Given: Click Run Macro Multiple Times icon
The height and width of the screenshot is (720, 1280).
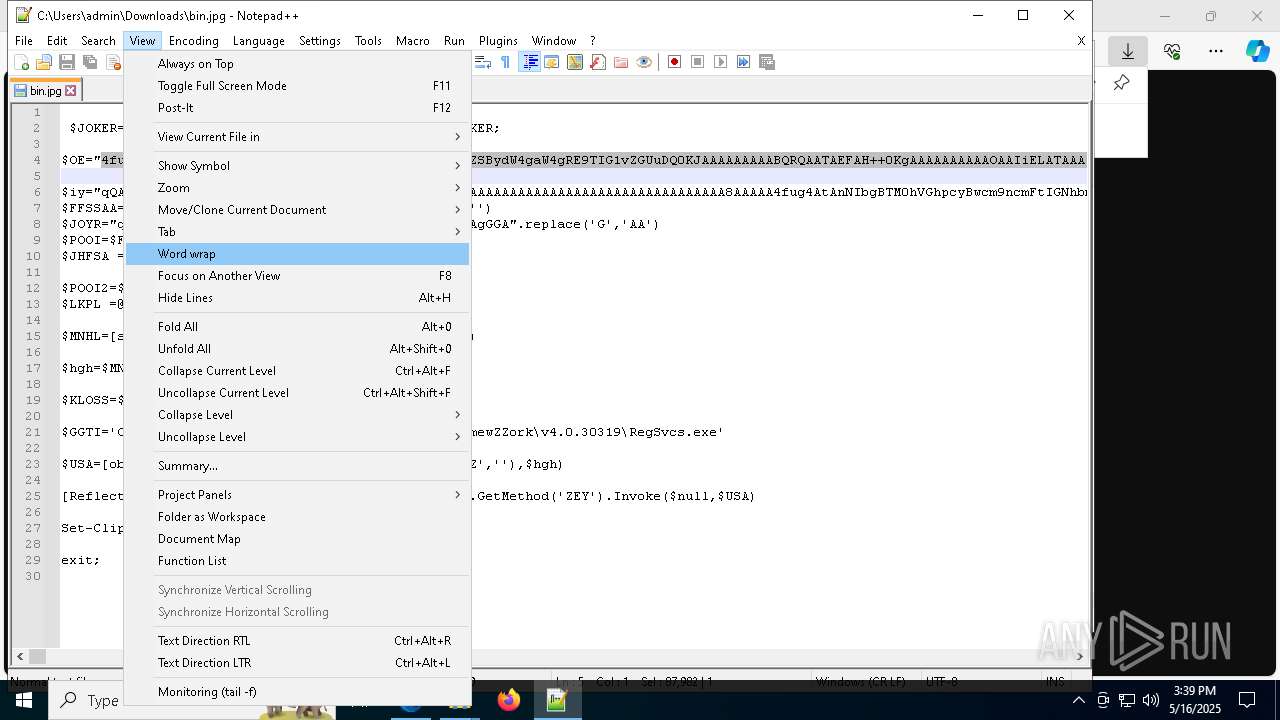Looking at the screenshot, I should (x=743, y=62).
